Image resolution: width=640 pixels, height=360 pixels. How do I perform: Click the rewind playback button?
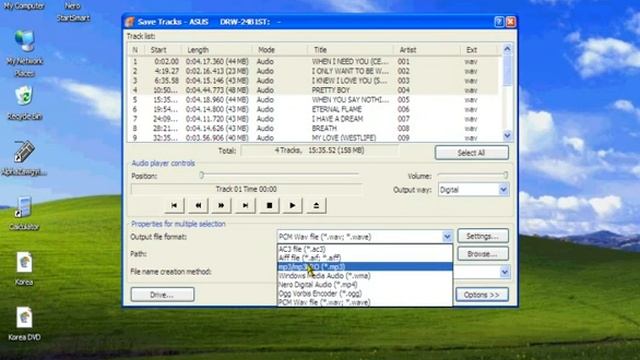(x=198, y=205)
